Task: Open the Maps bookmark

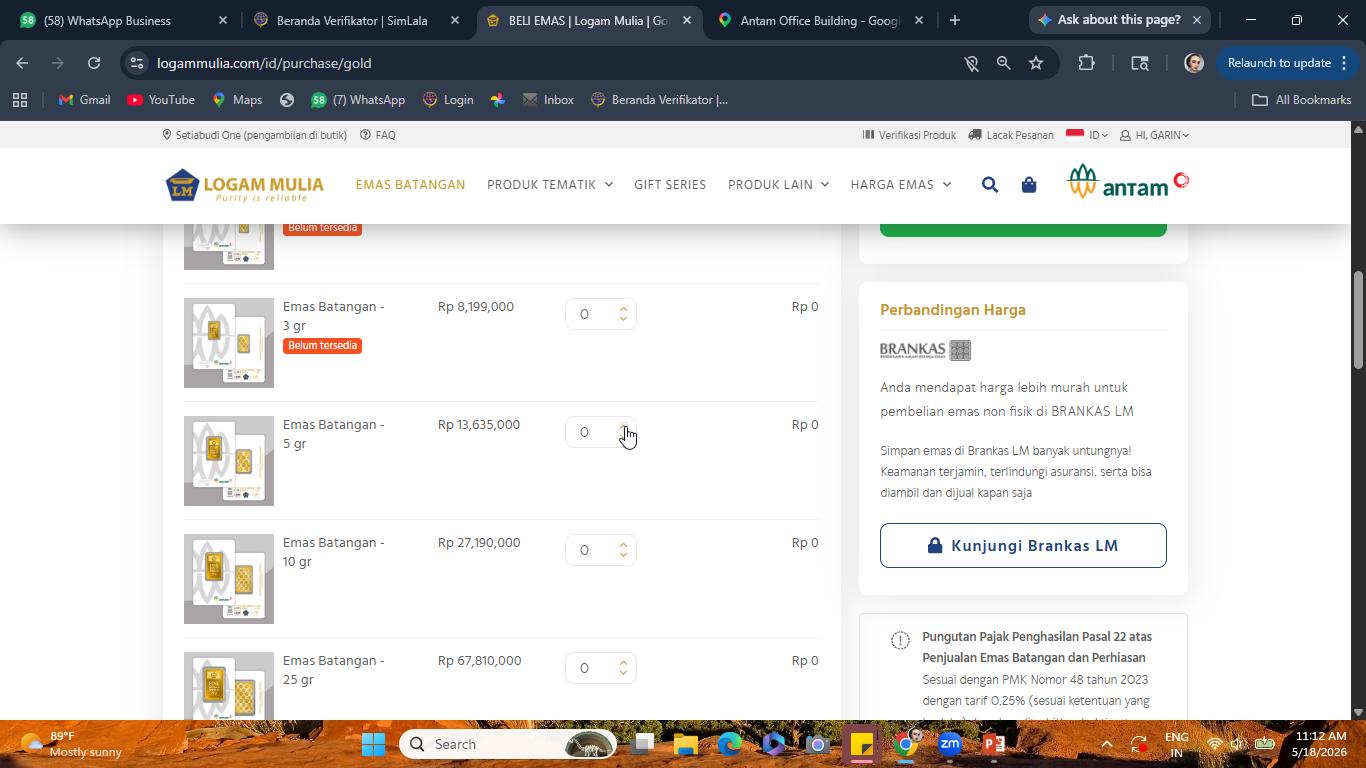Action: [x=237, y=100]
